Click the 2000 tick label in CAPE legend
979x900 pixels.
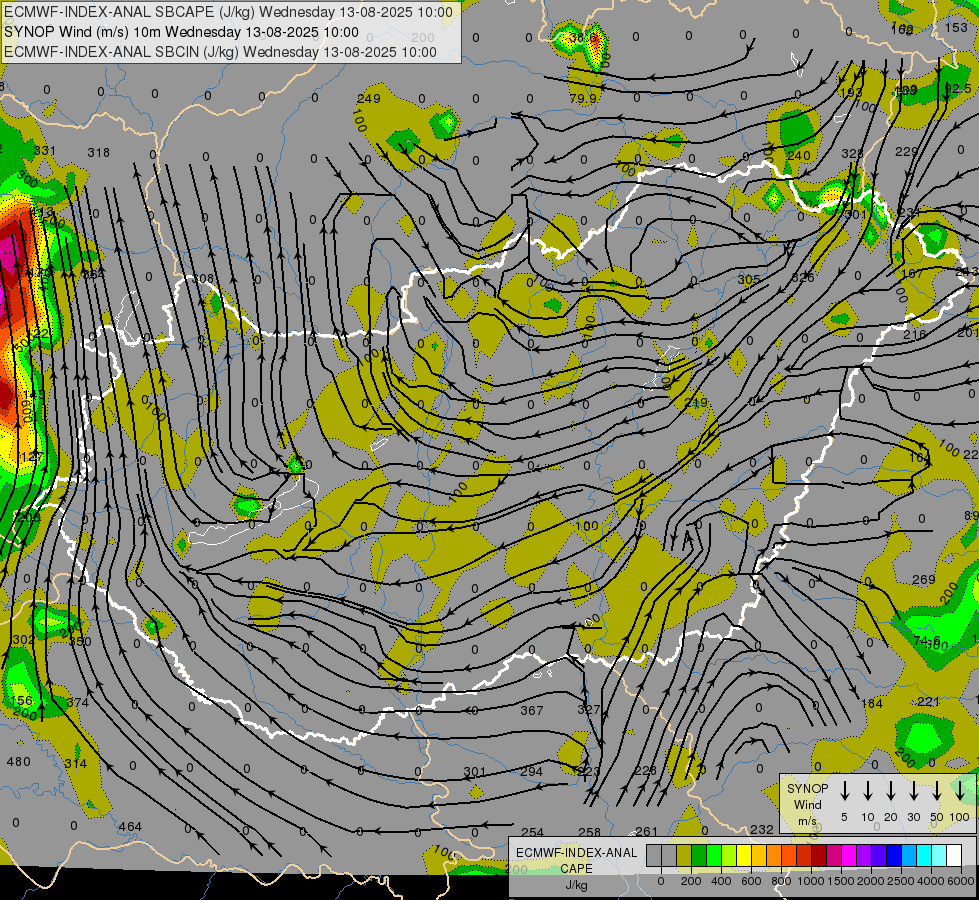click(871, 881)
